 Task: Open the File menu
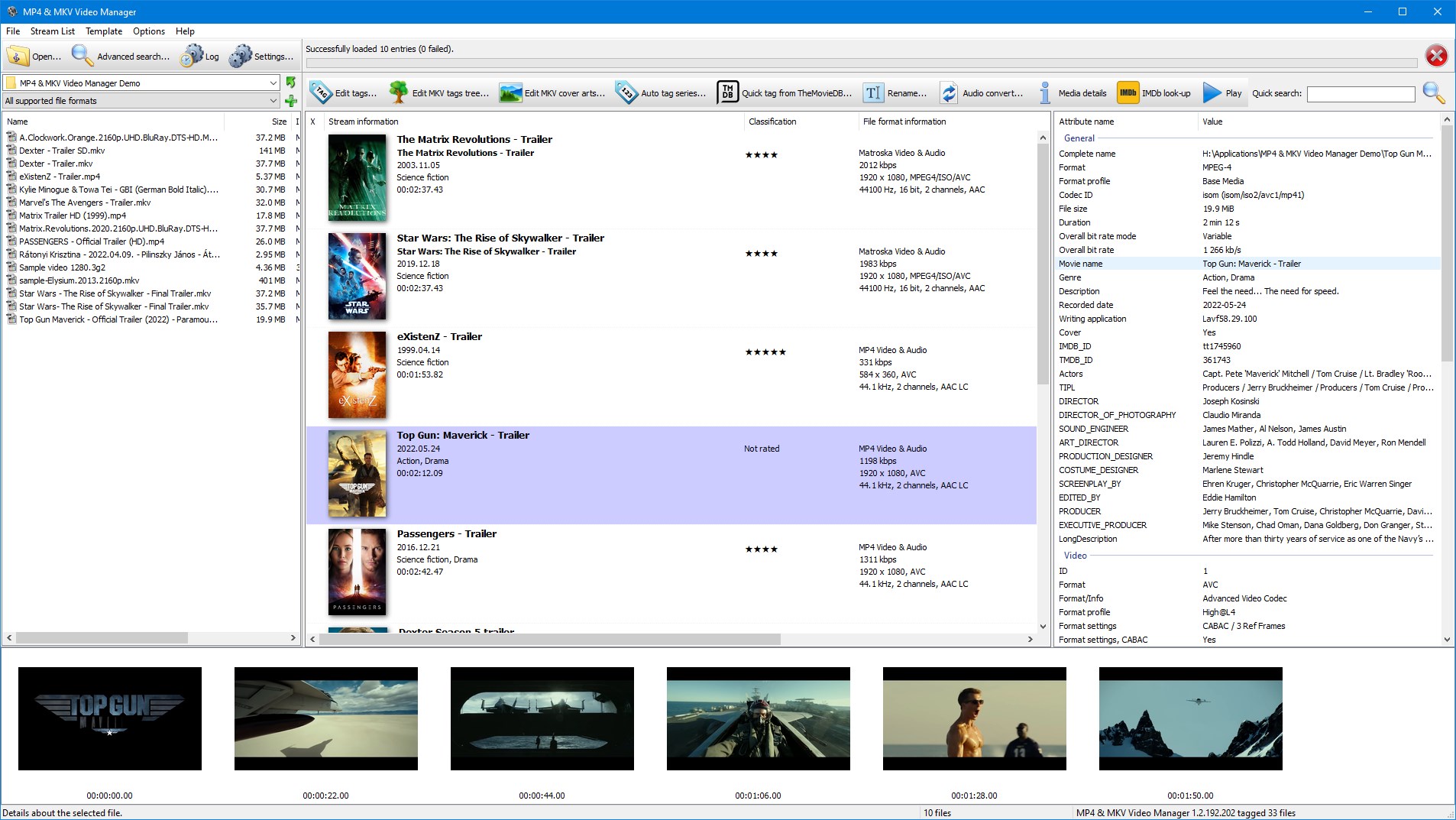(x=13, y=31)
